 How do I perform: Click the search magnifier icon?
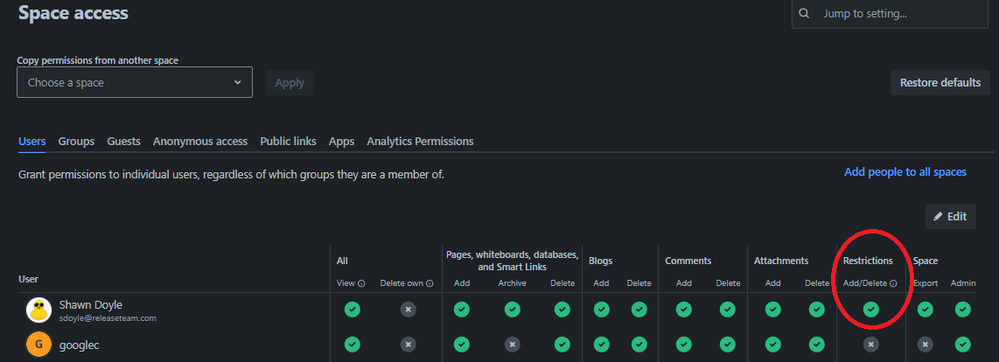tap(805, 13)
